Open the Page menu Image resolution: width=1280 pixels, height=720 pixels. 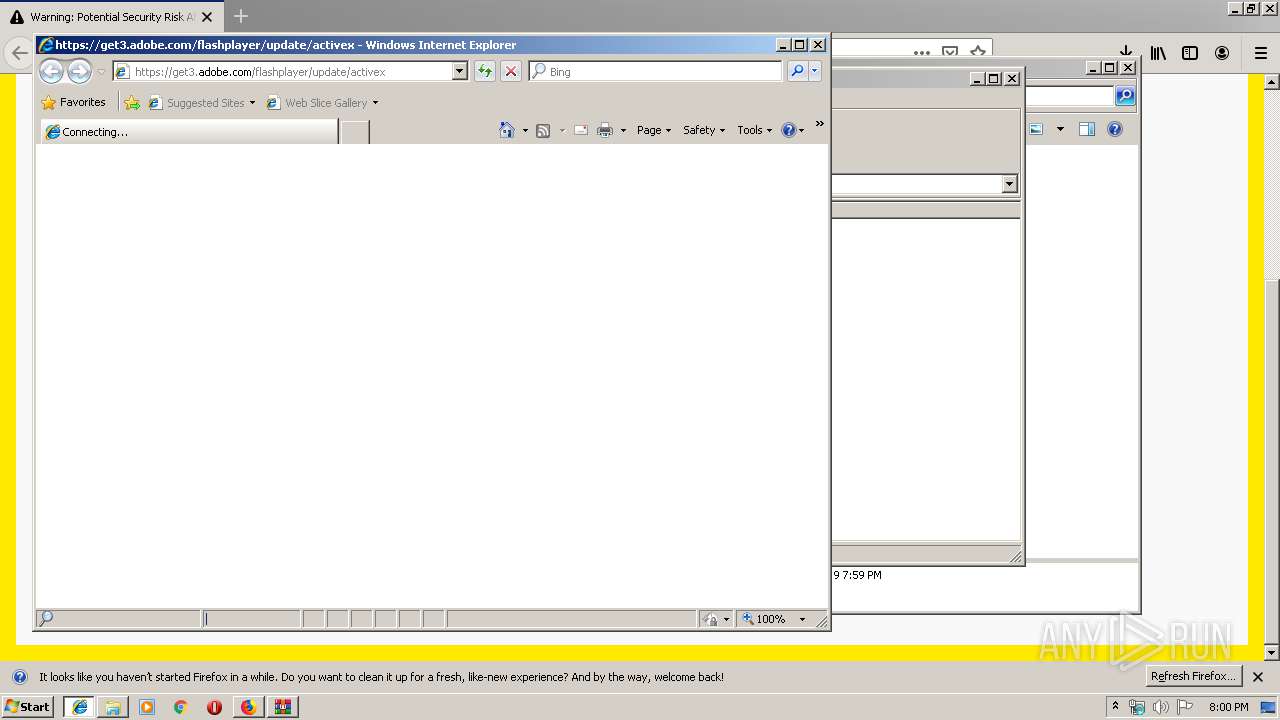[x=654, y=130]
